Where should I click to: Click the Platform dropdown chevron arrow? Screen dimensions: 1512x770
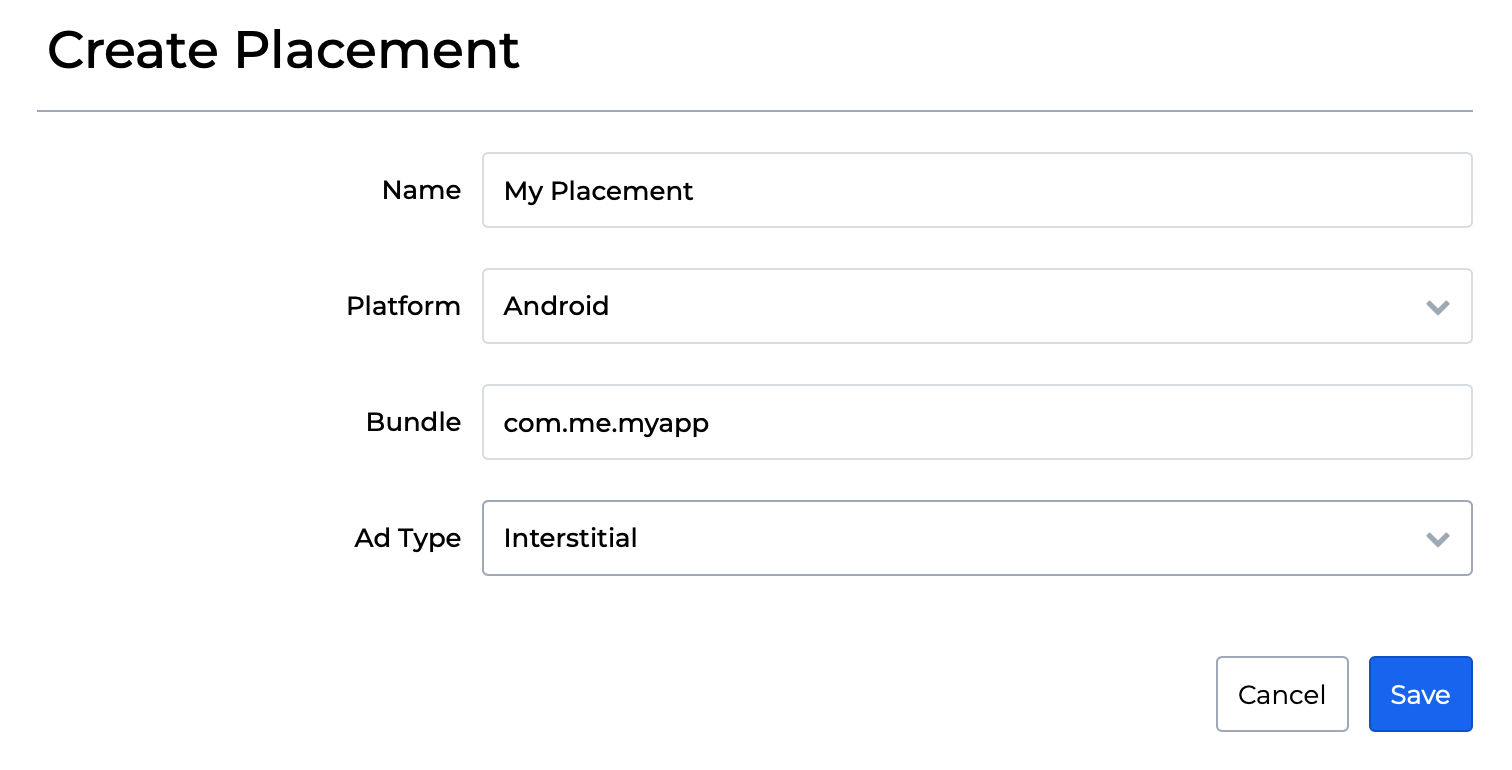pos(1437,307)
